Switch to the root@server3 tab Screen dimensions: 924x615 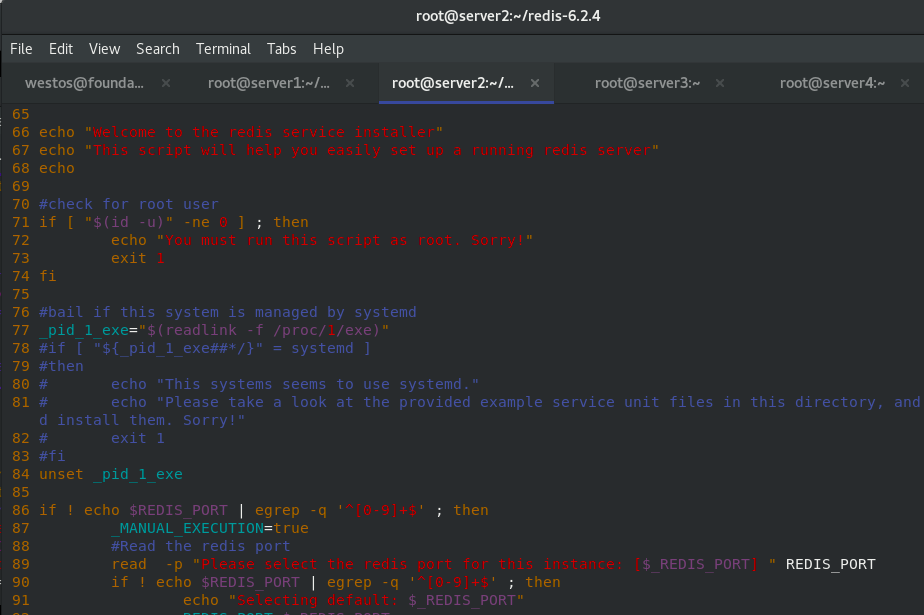(648, 83)
